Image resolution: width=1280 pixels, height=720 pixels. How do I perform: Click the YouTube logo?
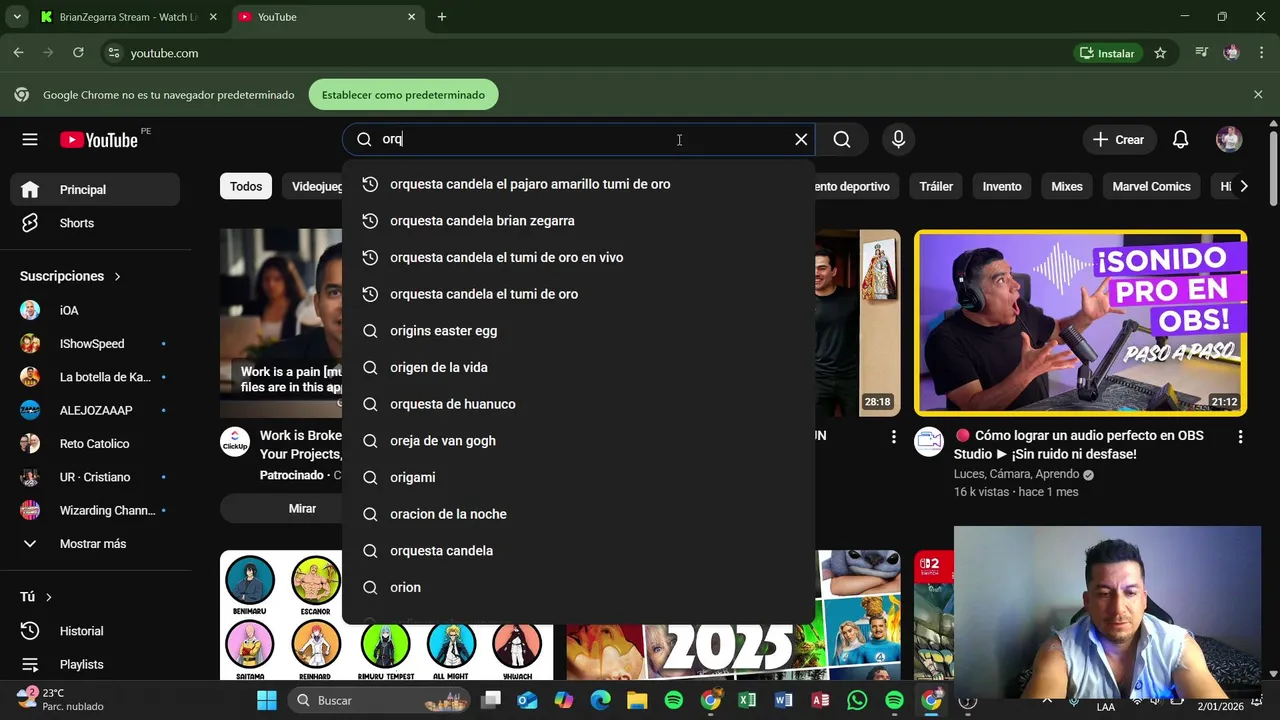99,140
